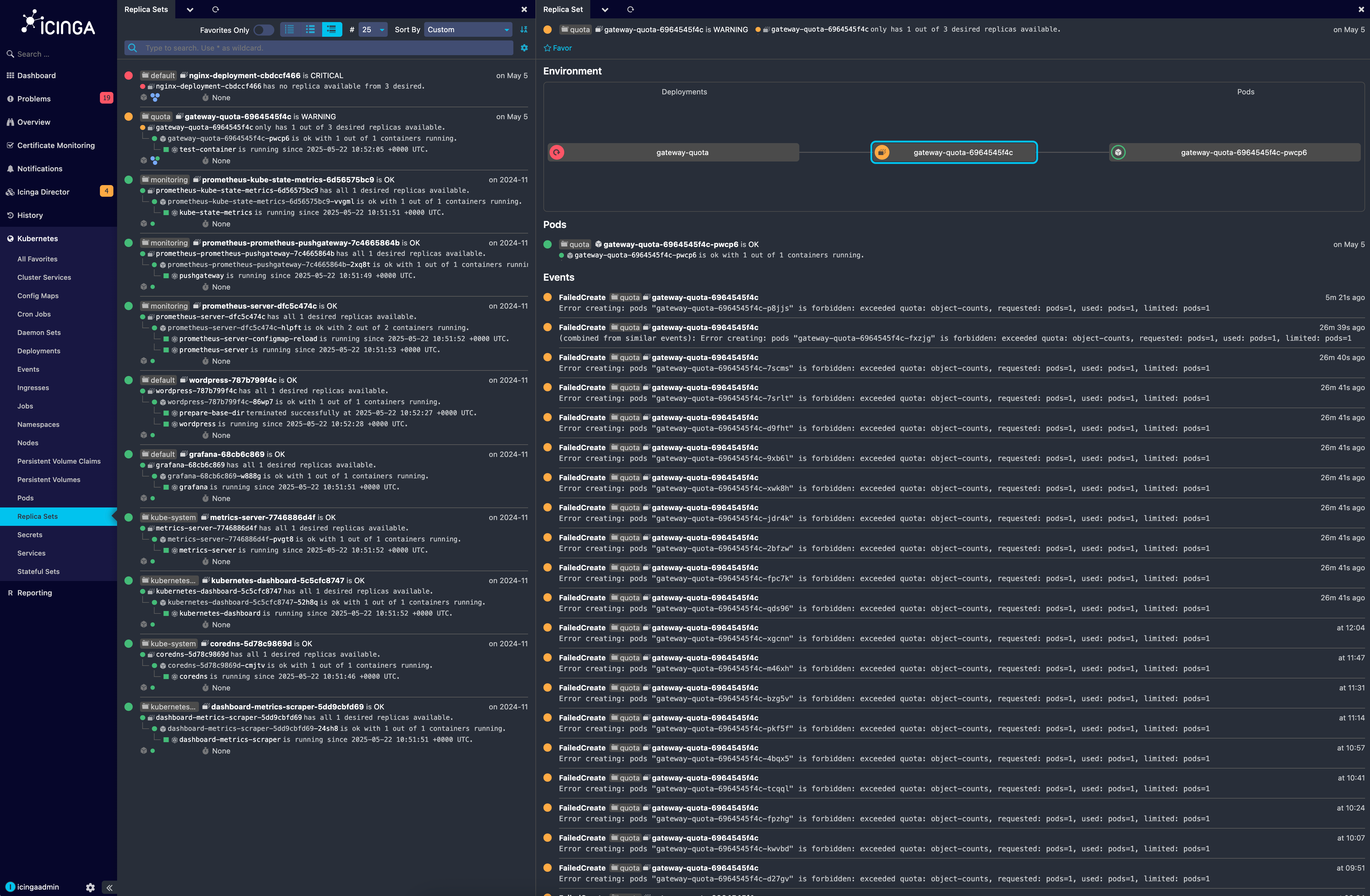Refresh the Replica Sets list
This screenshot has height=896, width=1370.
coord(215,9)
